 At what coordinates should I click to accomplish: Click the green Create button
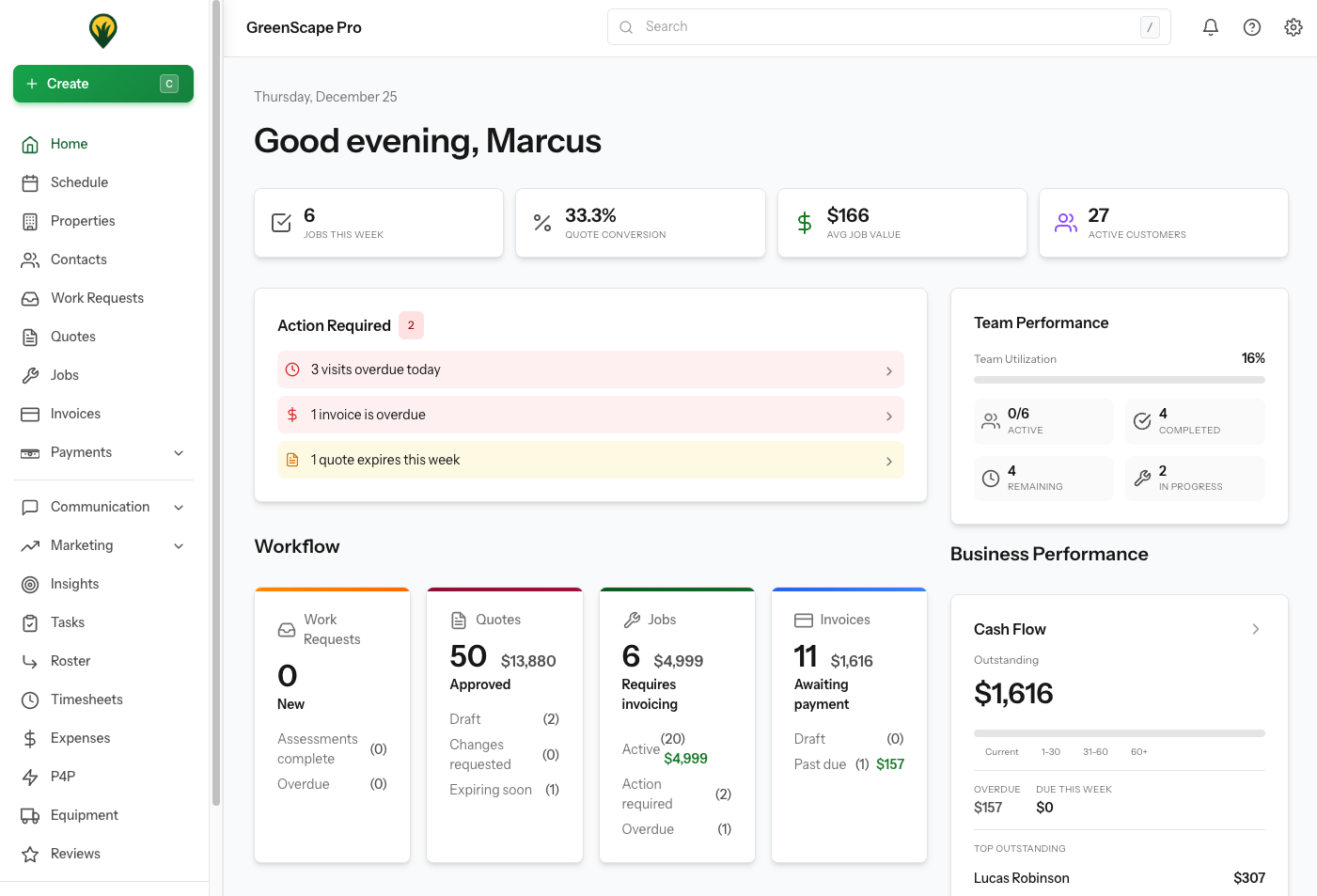point(103,84)
